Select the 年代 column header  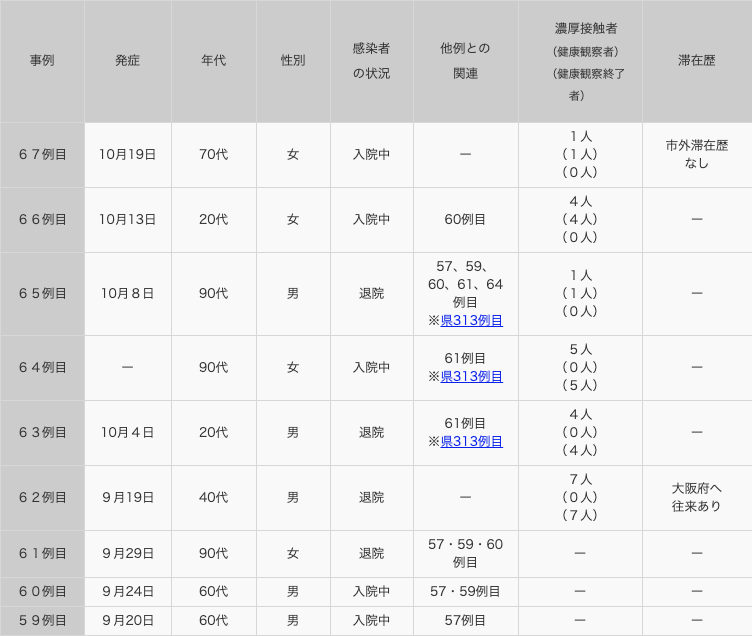click(x=213, y=61)
